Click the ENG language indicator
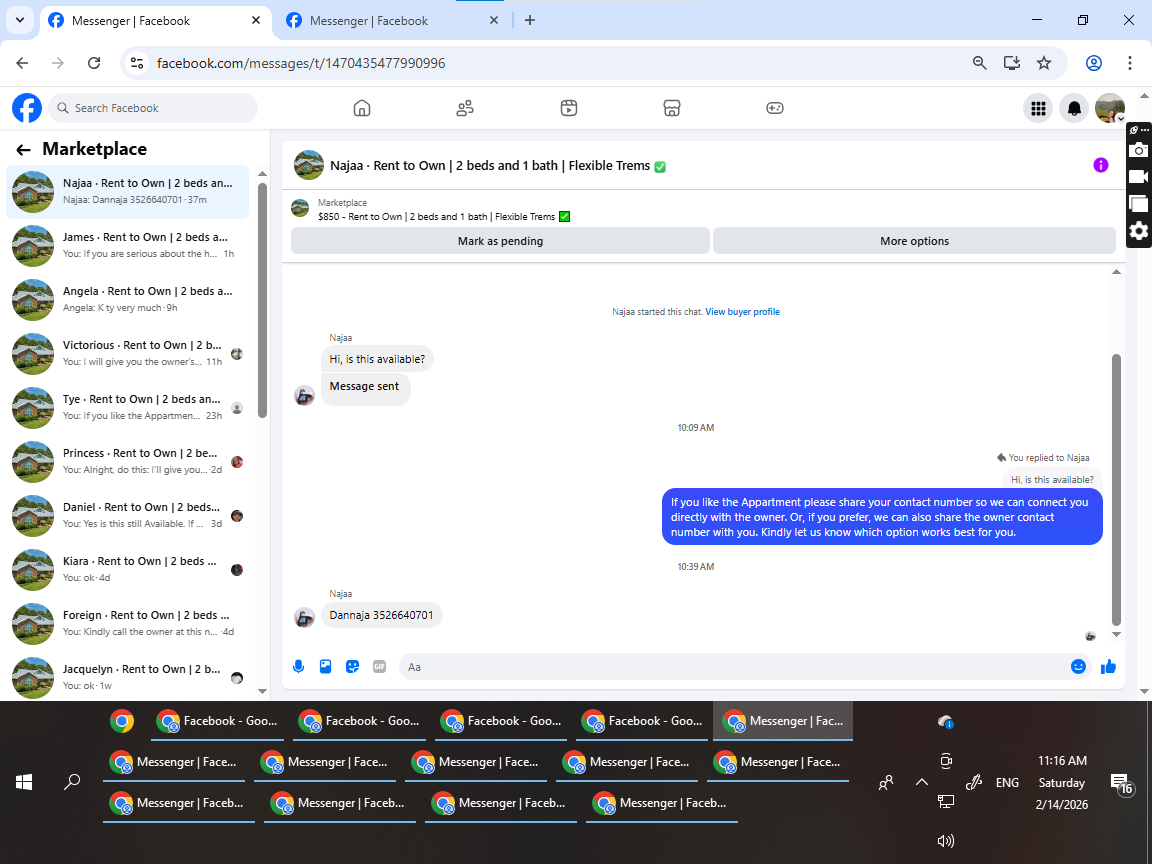Screen dimensions: 1152x864 click(1007, 782)
